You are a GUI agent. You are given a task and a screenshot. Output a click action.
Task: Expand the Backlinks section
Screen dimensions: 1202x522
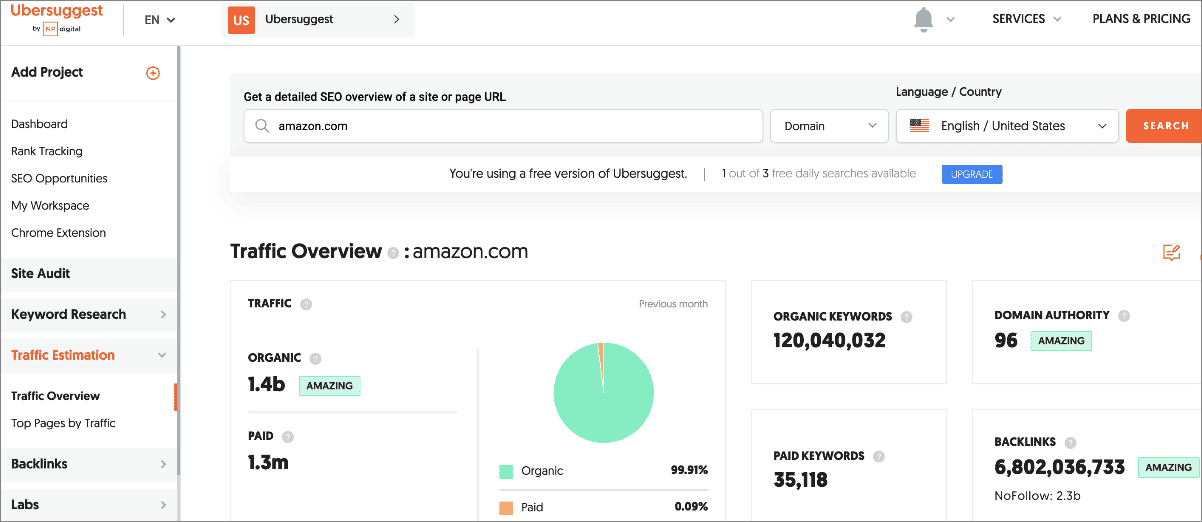pos(89,464)
